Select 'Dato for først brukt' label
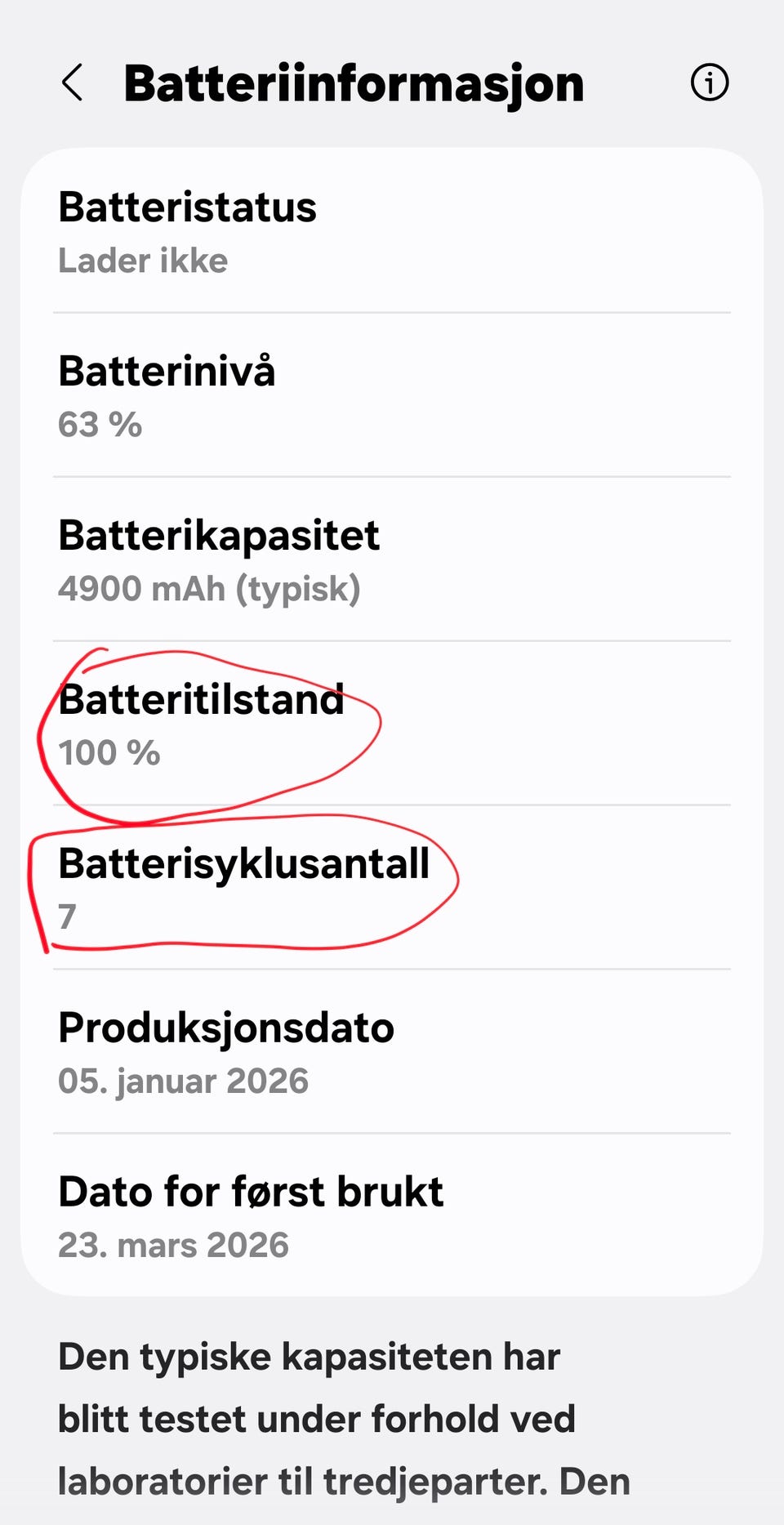 click(x=251, y=1192)
